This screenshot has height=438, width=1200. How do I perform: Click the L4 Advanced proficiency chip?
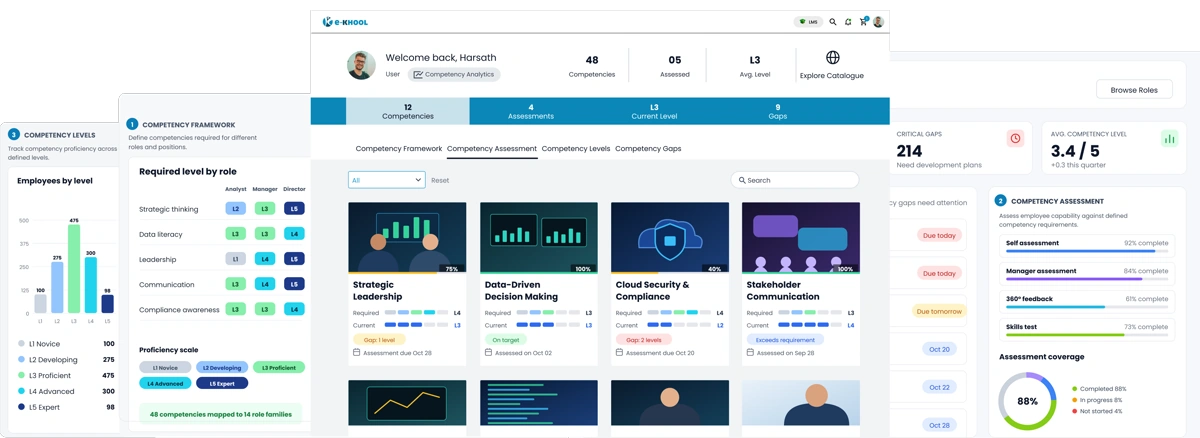pyautogui.click(x=165, y=383)
